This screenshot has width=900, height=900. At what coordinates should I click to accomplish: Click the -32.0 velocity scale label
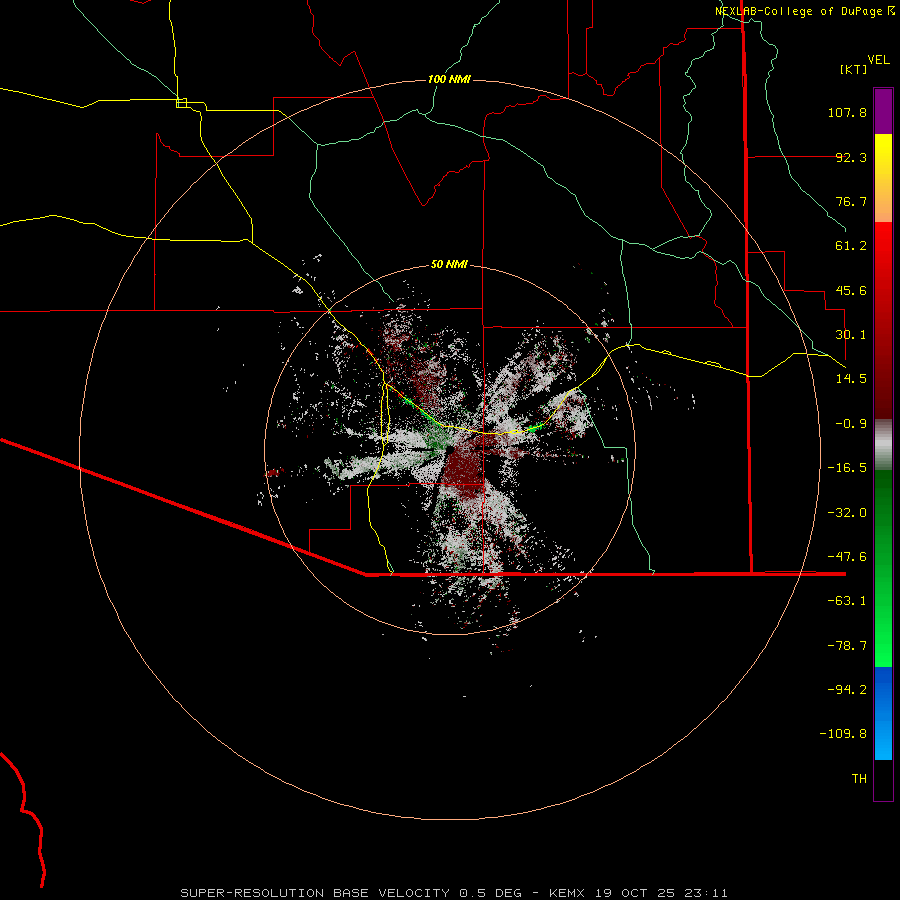tap(847, 513)
